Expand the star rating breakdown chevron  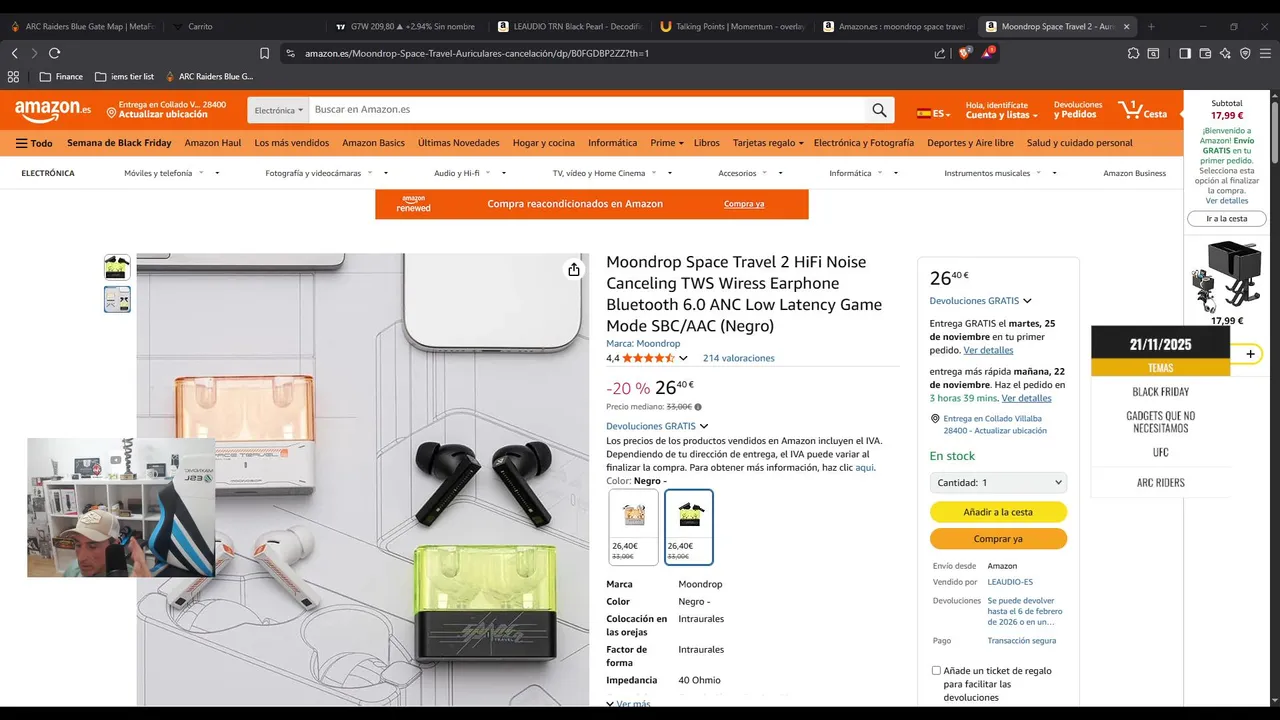tap(684, 358)
